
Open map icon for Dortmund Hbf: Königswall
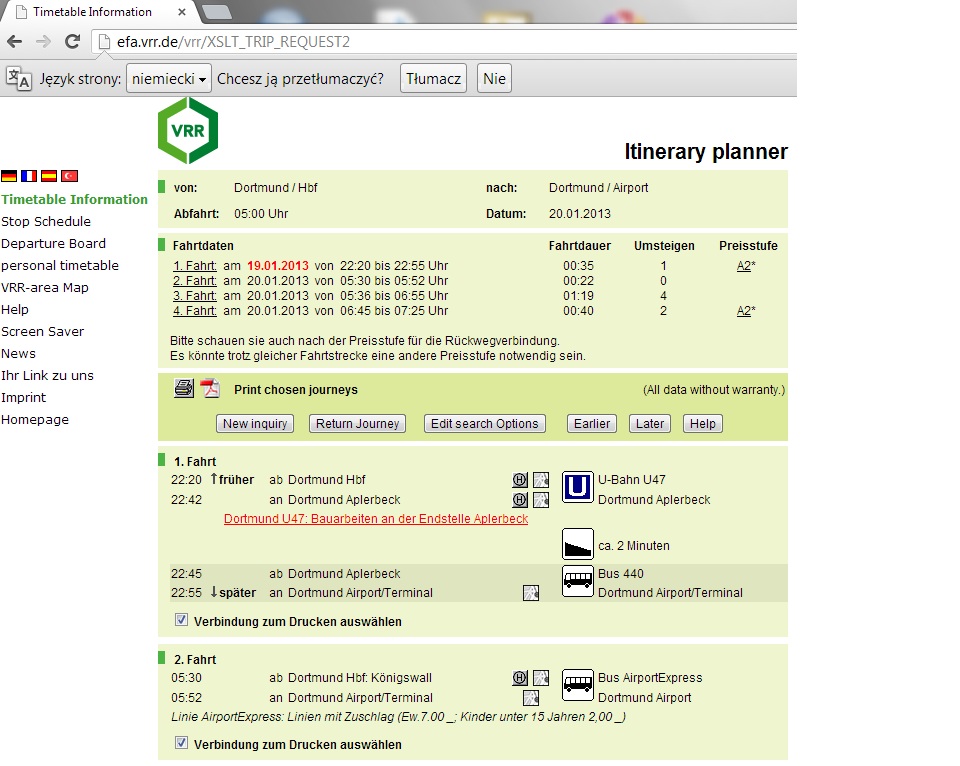click(541, 678)
